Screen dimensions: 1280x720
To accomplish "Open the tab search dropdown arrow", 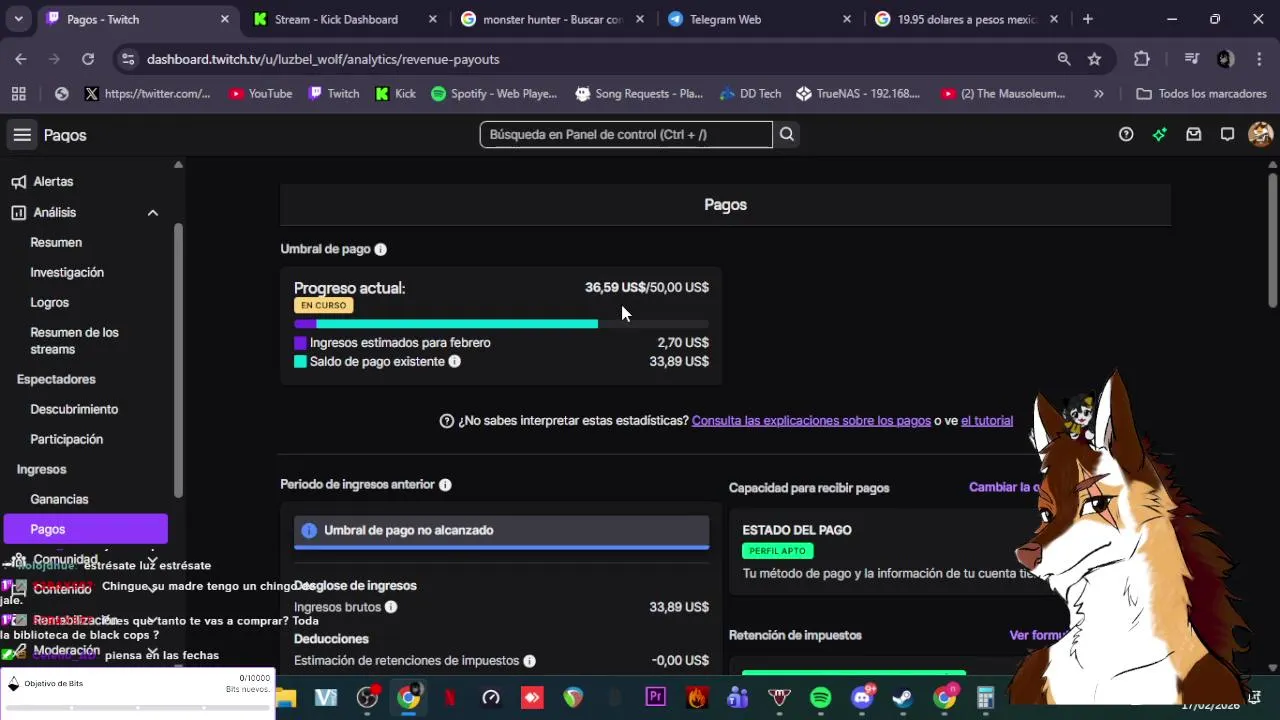I will (x=18, y=19).
